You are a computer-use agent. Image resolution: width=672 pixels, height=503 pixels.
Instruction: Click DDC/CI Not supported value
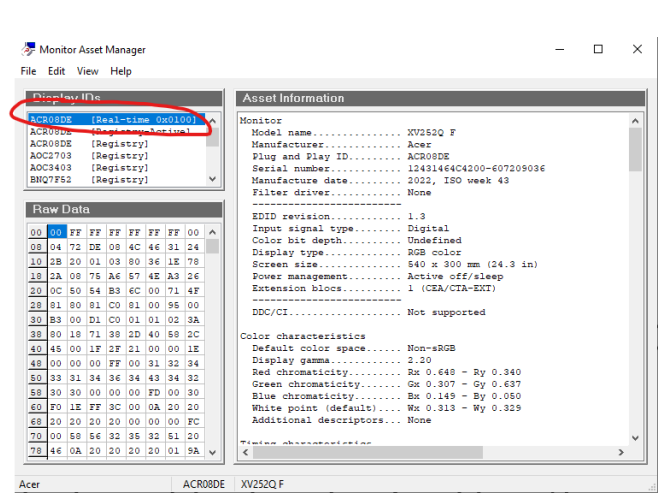point(446,313)
